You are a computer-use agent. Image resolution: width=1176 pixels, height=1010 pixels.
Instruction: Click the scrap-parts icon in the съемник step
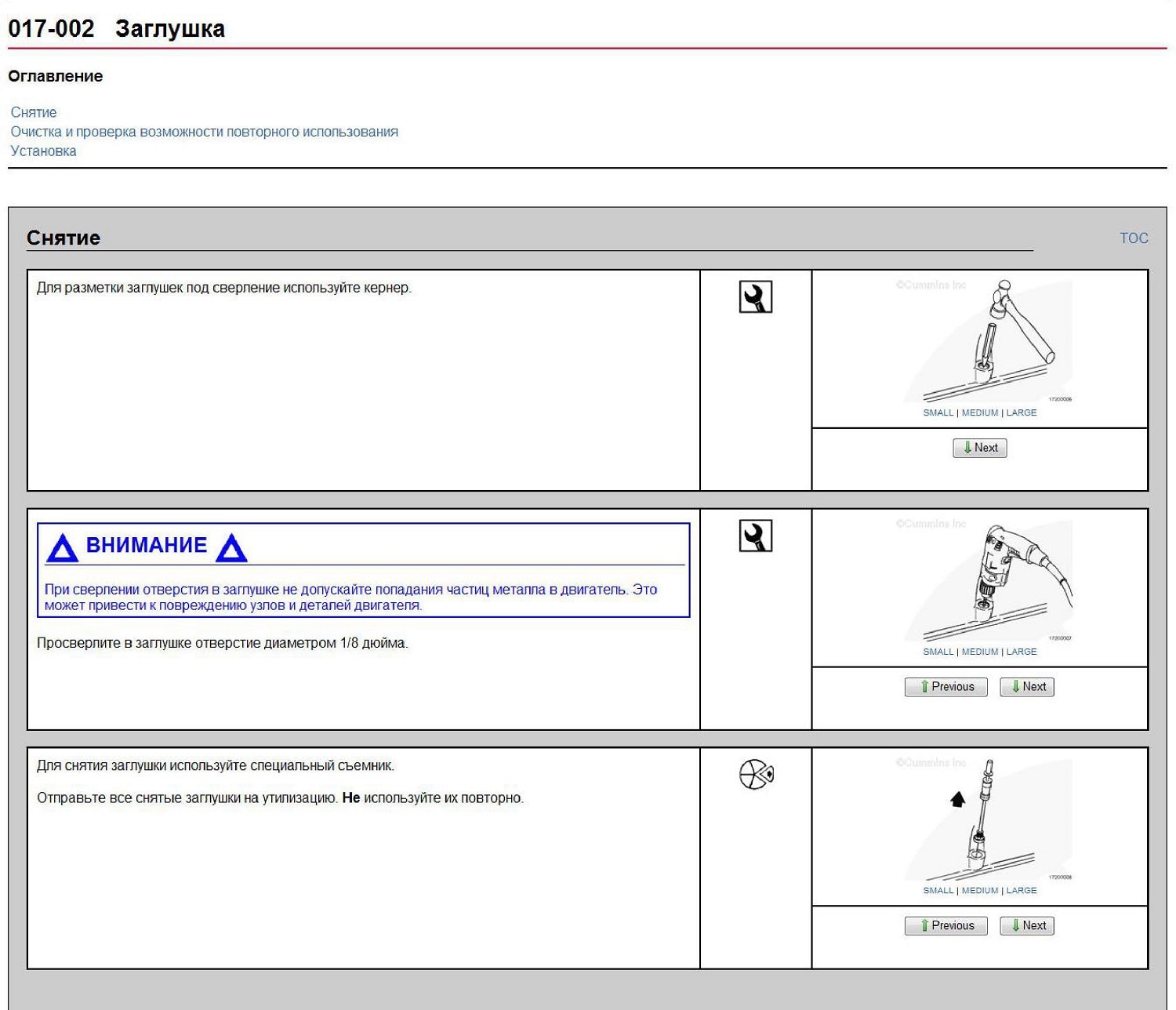pos(757,775)
